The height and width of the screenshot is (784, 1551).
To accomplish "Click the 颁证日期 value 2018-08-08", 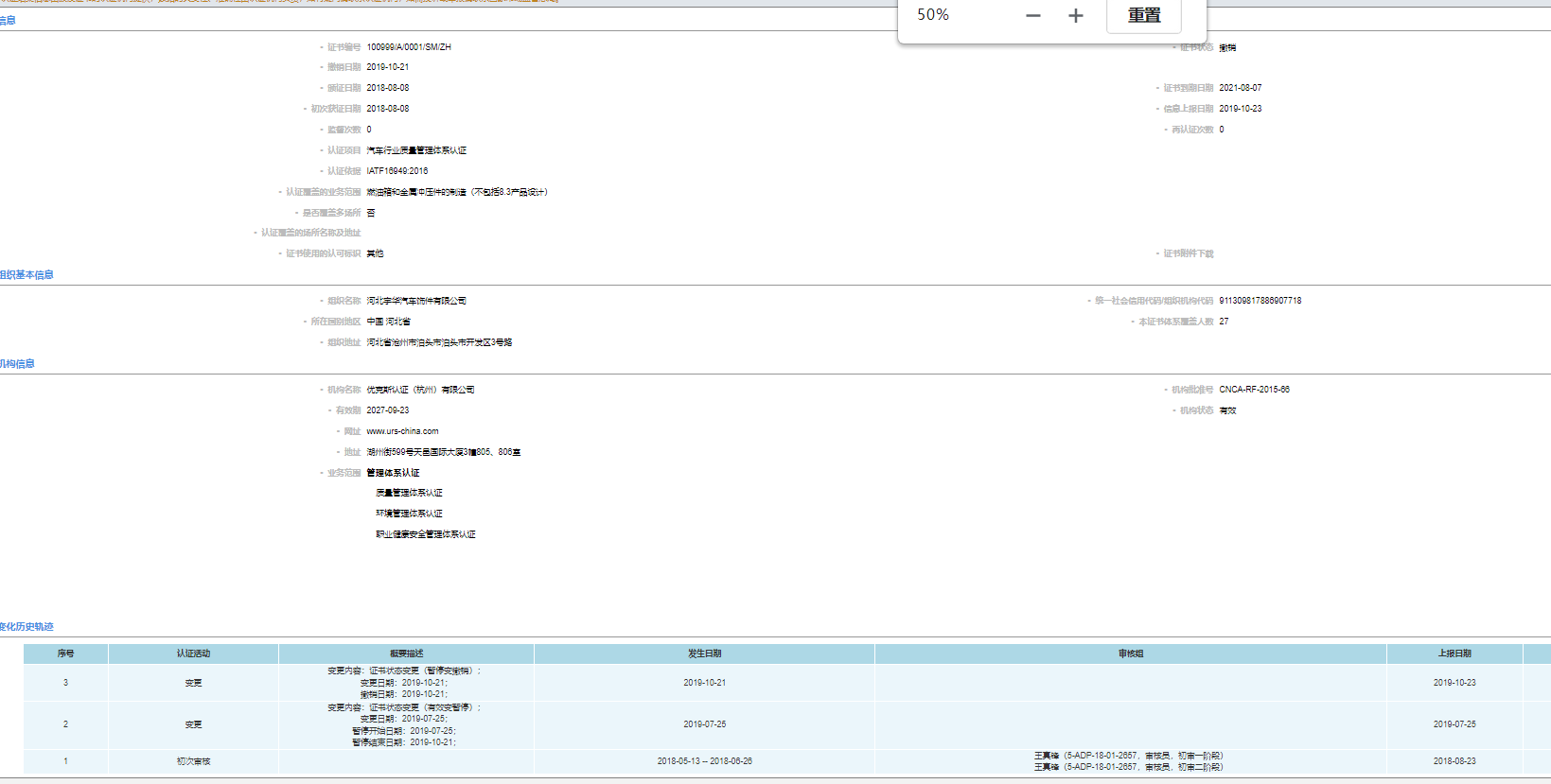I will tap(388, 88).
